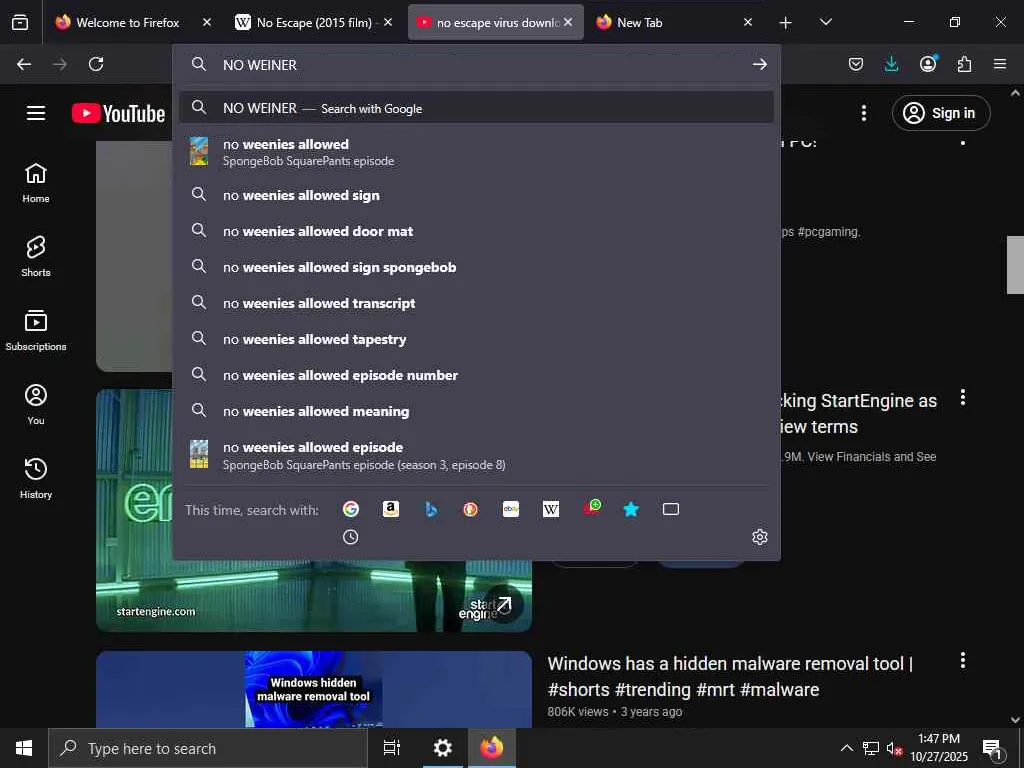Close the New Tab tab

748,22
